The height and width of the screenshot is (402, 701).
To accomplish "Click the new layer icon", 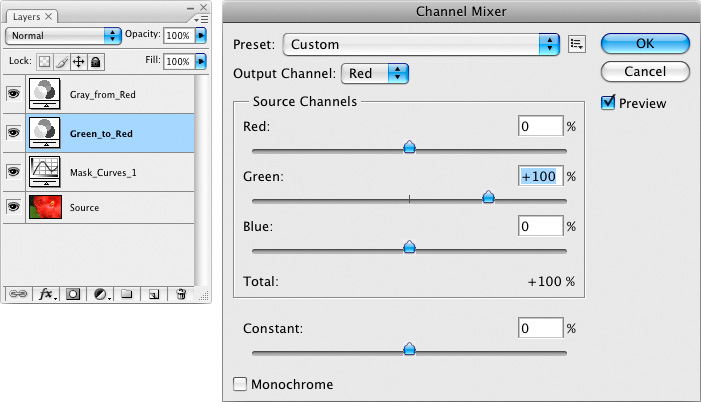I will click(x=154, y=295).
